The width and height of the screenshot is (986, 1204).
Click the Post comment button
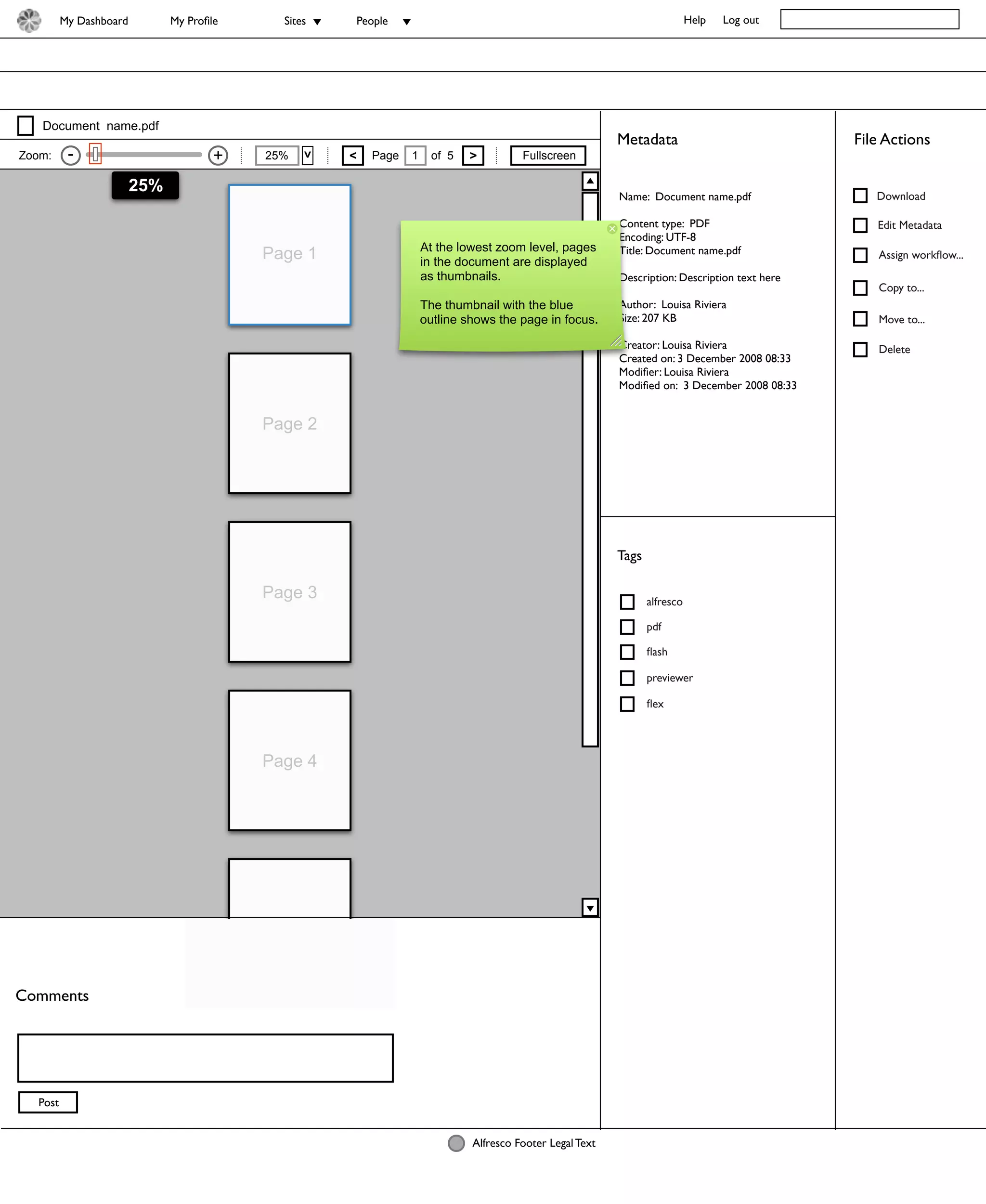(x=48, y=1102)
